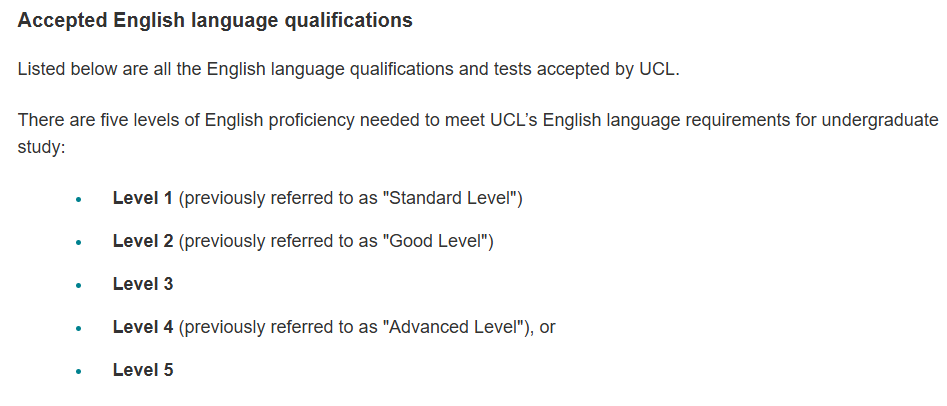Viewport: 947px width, 406px height.
Task: Click the bullet dot beside Level 5
Action: point(78,371)
